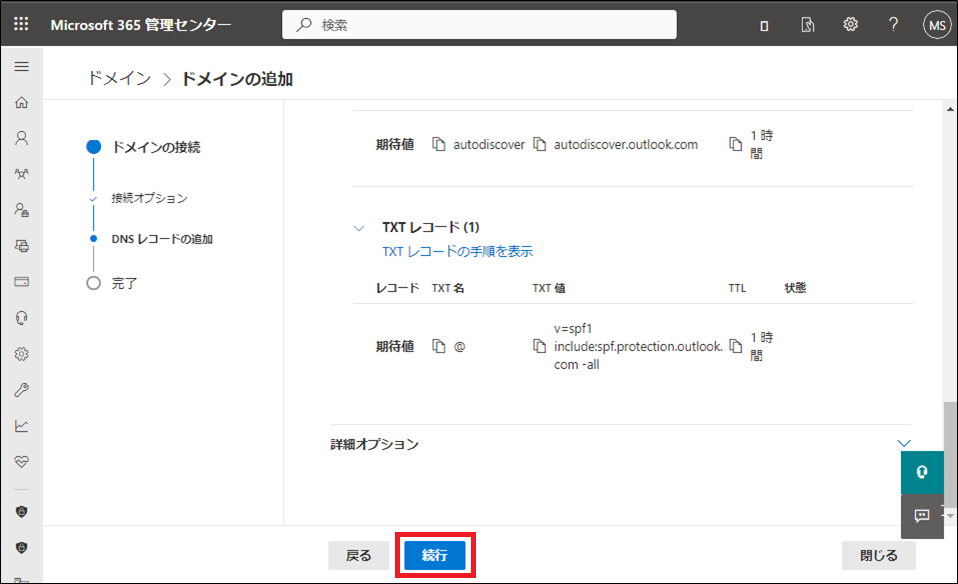Click the 閉じる button
This screenshot has height=584, width=958.
879,555
